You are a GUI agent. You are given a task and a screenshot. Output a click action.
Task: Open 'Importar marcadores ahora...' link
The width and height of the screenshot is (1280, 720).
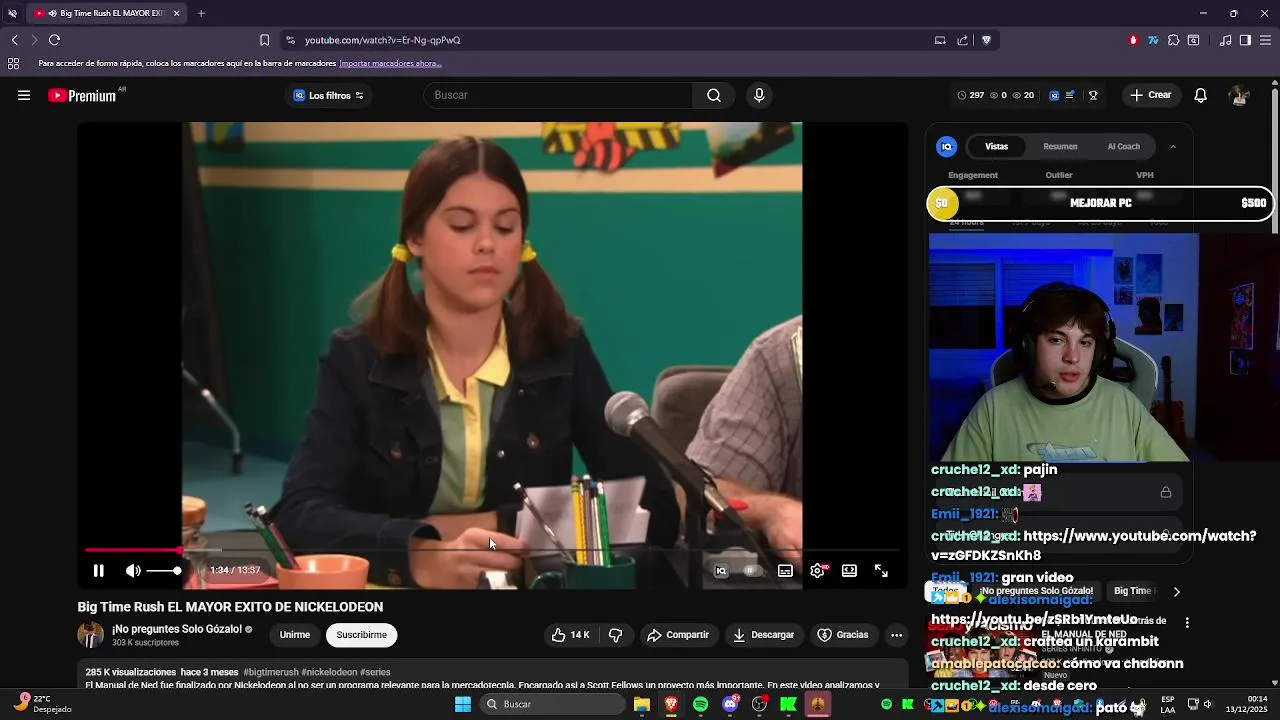tap(390, 64)
